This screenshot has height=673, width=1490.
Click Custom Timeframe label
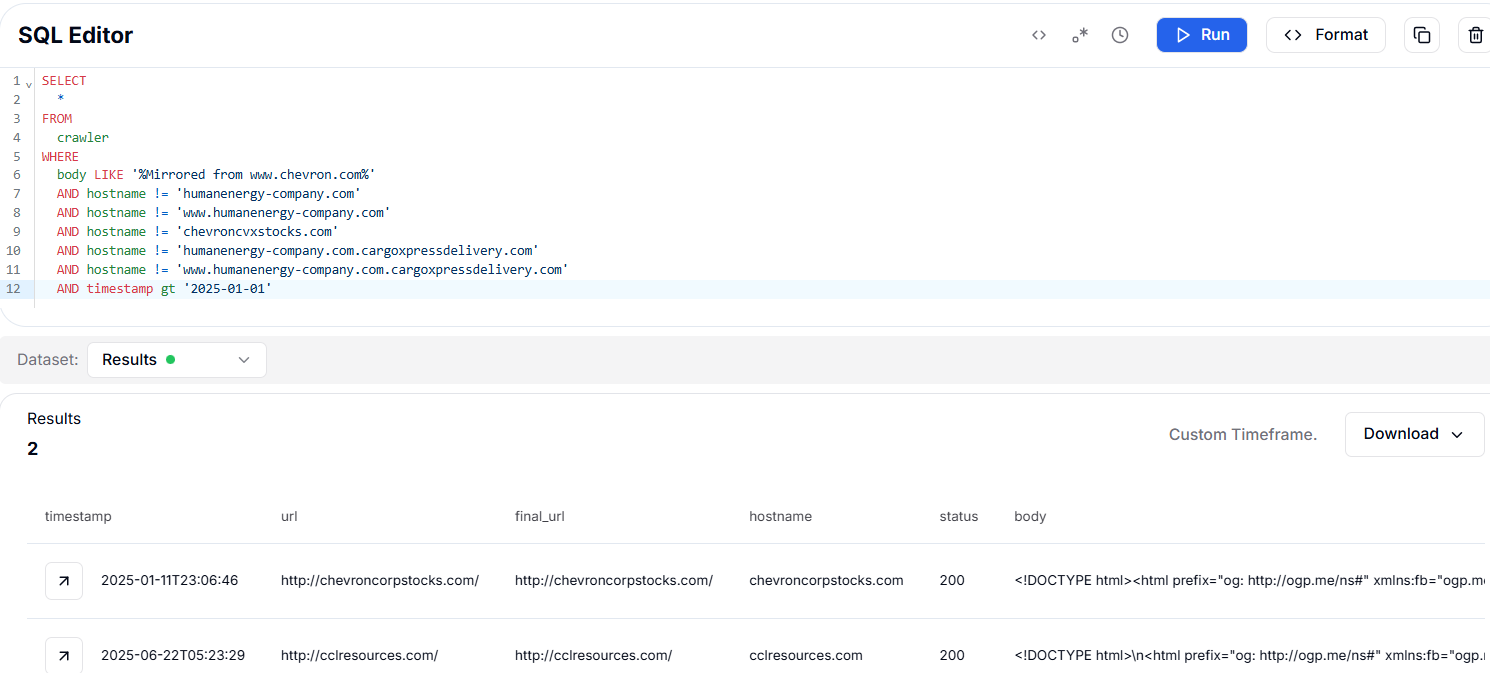click(x=1243, y=435)
